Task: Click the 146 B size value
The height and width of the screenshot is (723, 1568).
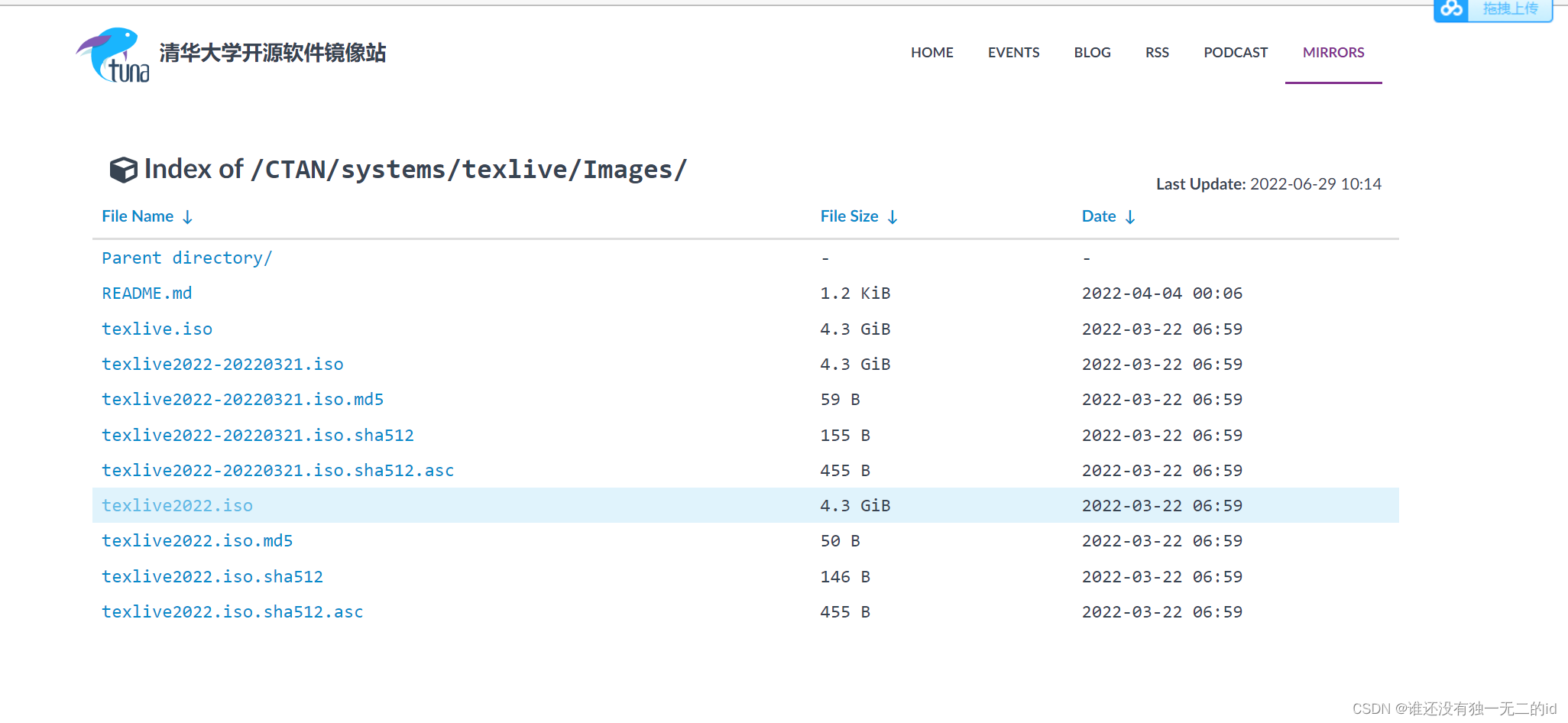Action: pos(845,577)
